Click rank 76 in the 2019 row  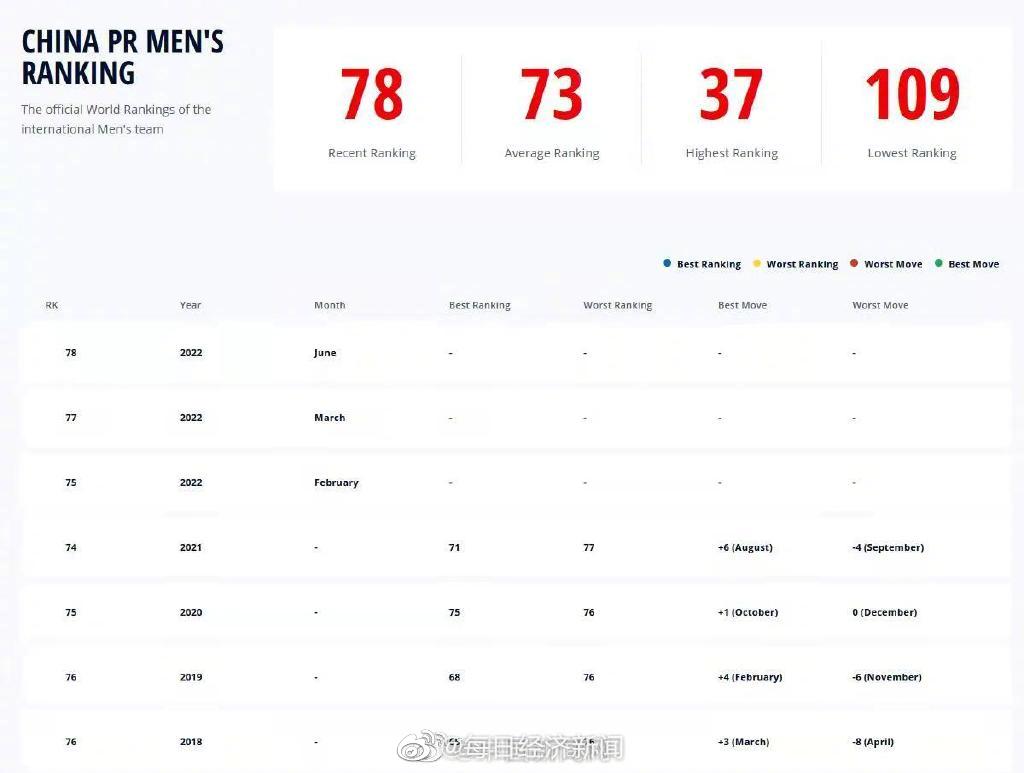71,678
